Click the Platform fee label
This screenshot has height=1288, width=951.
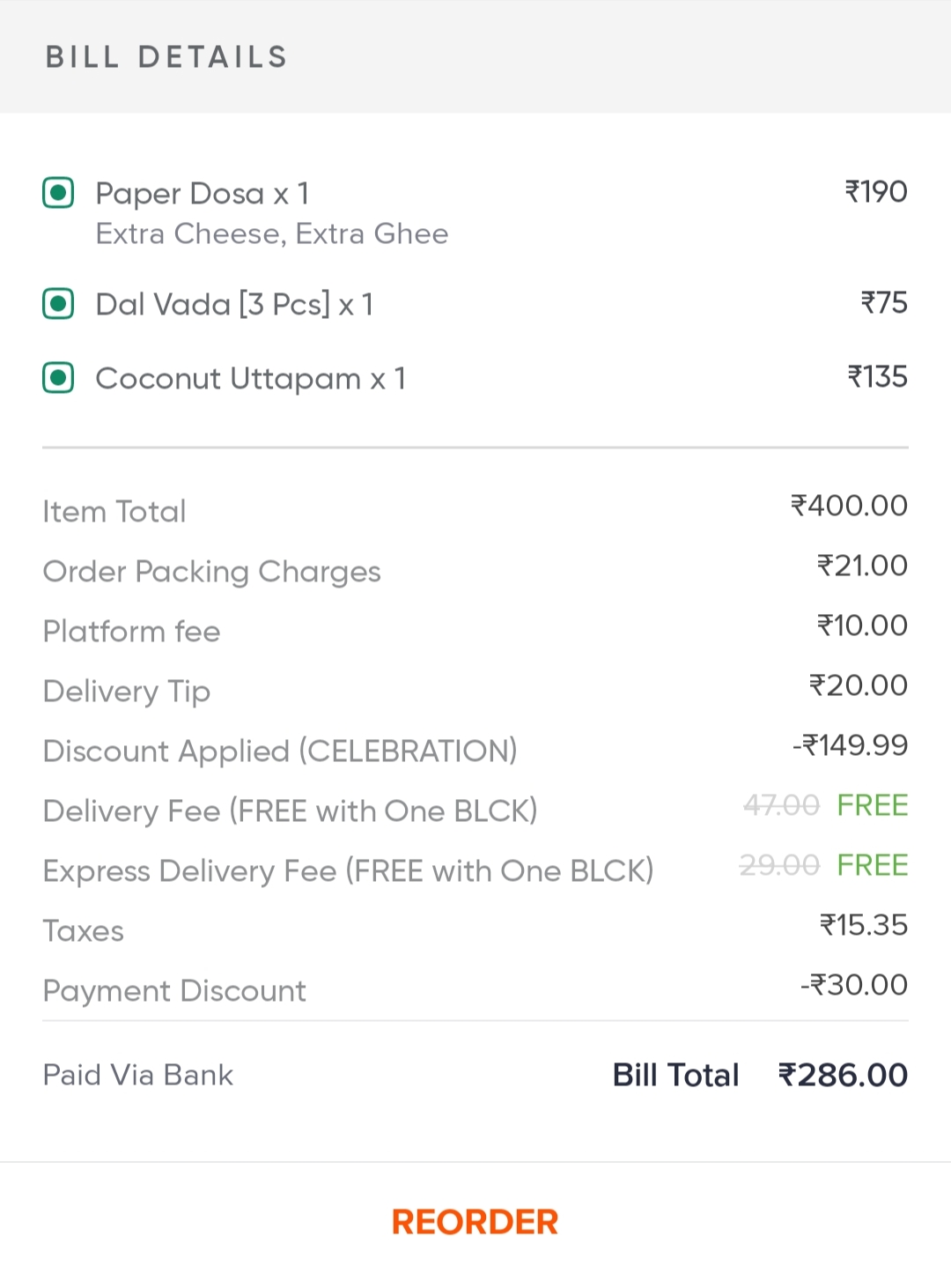(x=131, y=631)
